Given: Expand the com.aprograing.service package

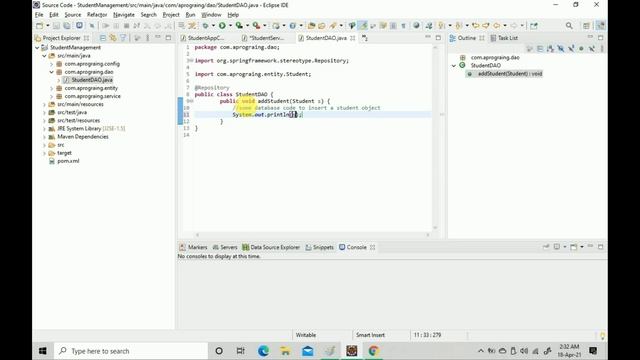Looking at the screenshot, I should click(x=51, y=96).
